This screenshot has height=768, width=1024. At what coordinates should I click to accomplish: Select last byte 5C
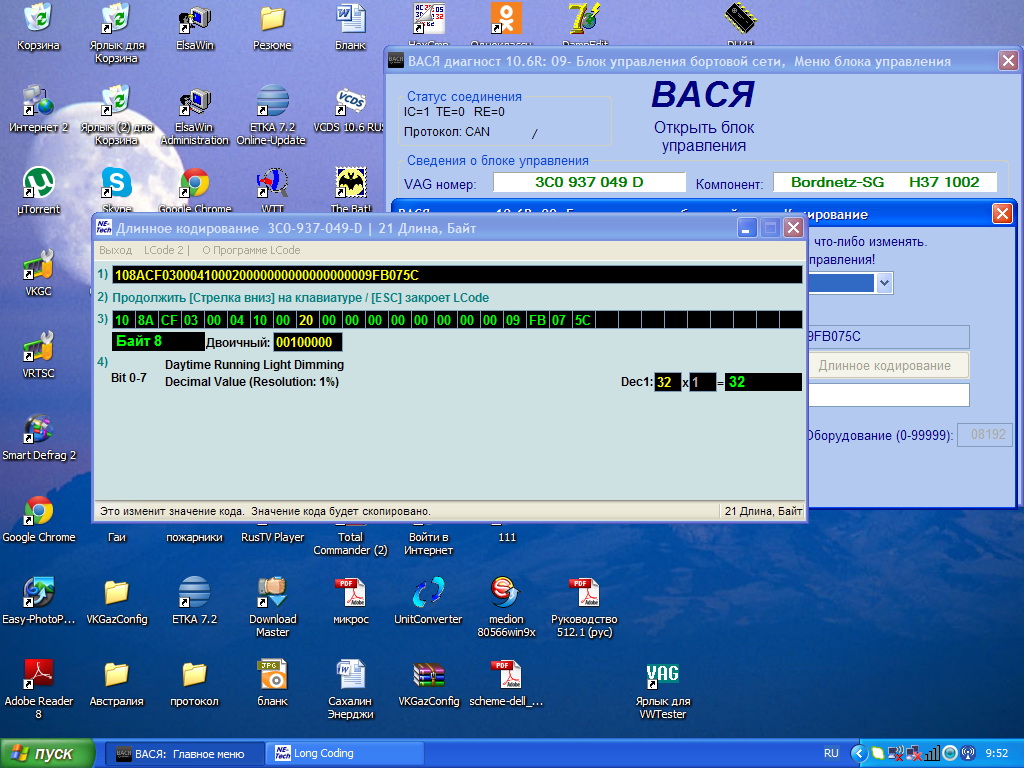coord(583,320)
